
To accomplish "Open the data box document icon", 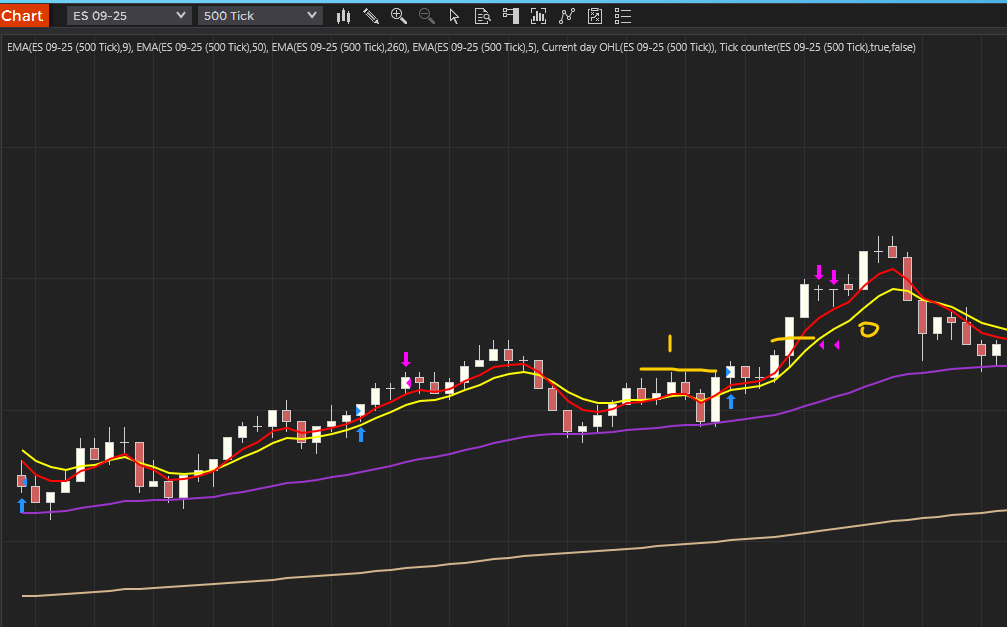I will [x=482, y=16].
